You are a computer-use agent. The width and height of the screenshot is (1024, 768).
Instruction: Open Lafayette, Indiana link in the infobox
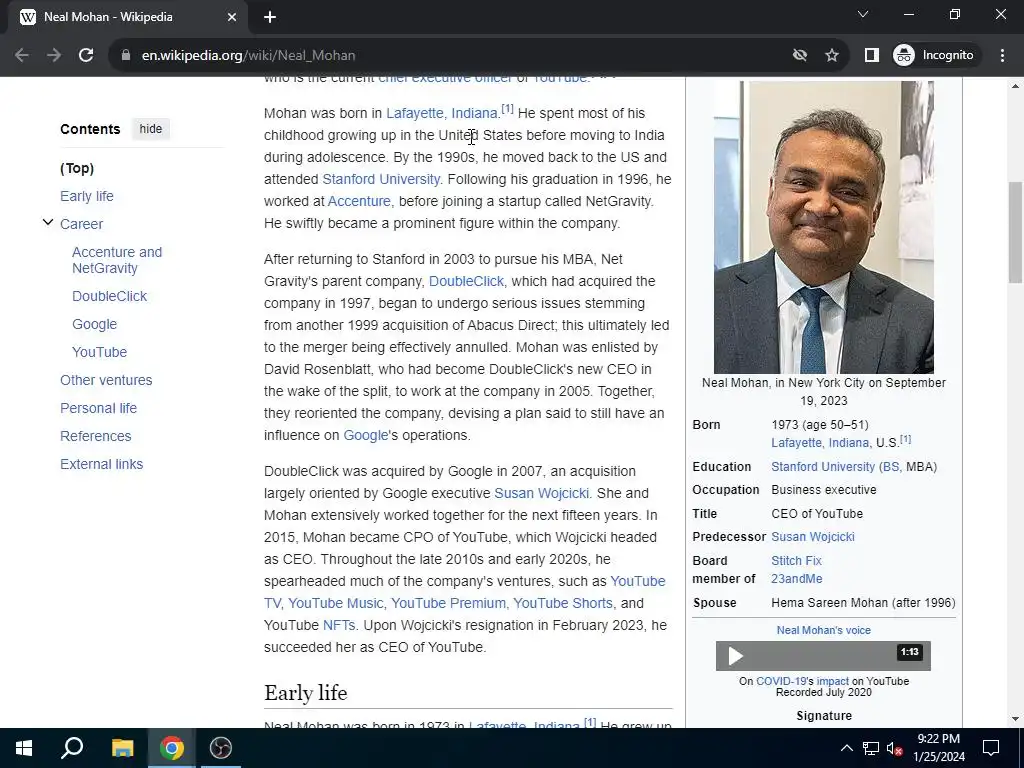click(822, 443)
